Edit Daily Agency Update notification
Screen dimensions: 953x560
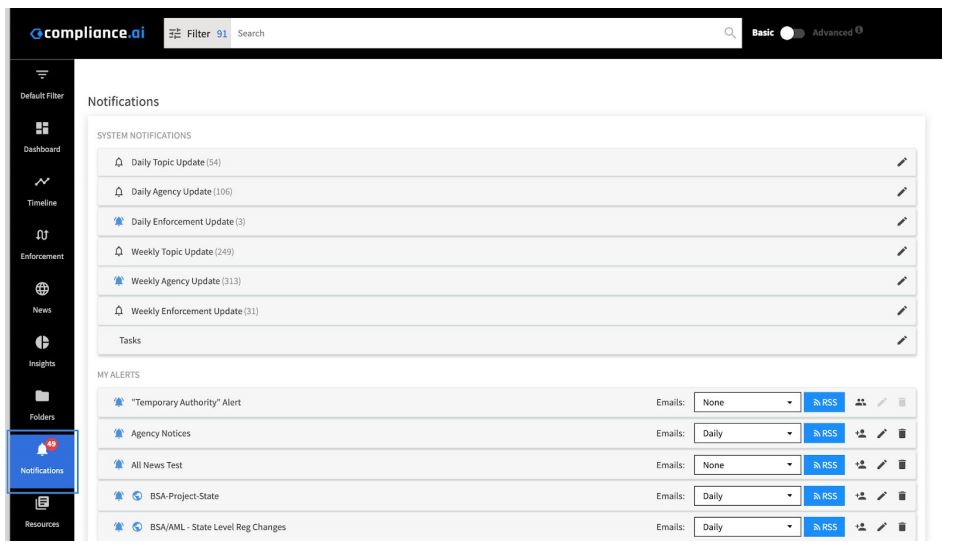tap(902, 192)
